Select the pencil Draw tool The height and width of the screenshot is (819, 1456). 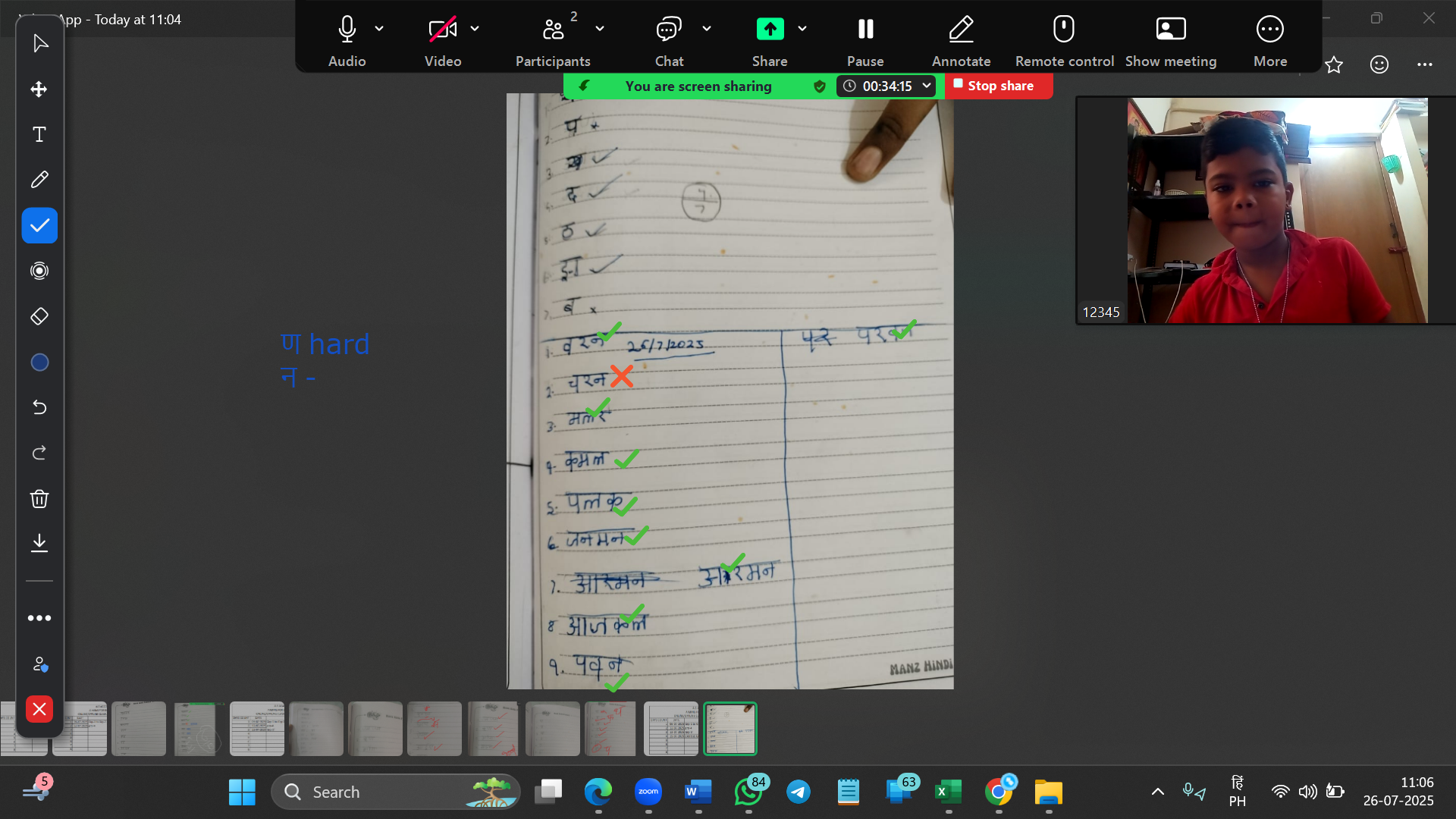click(39, 180)
